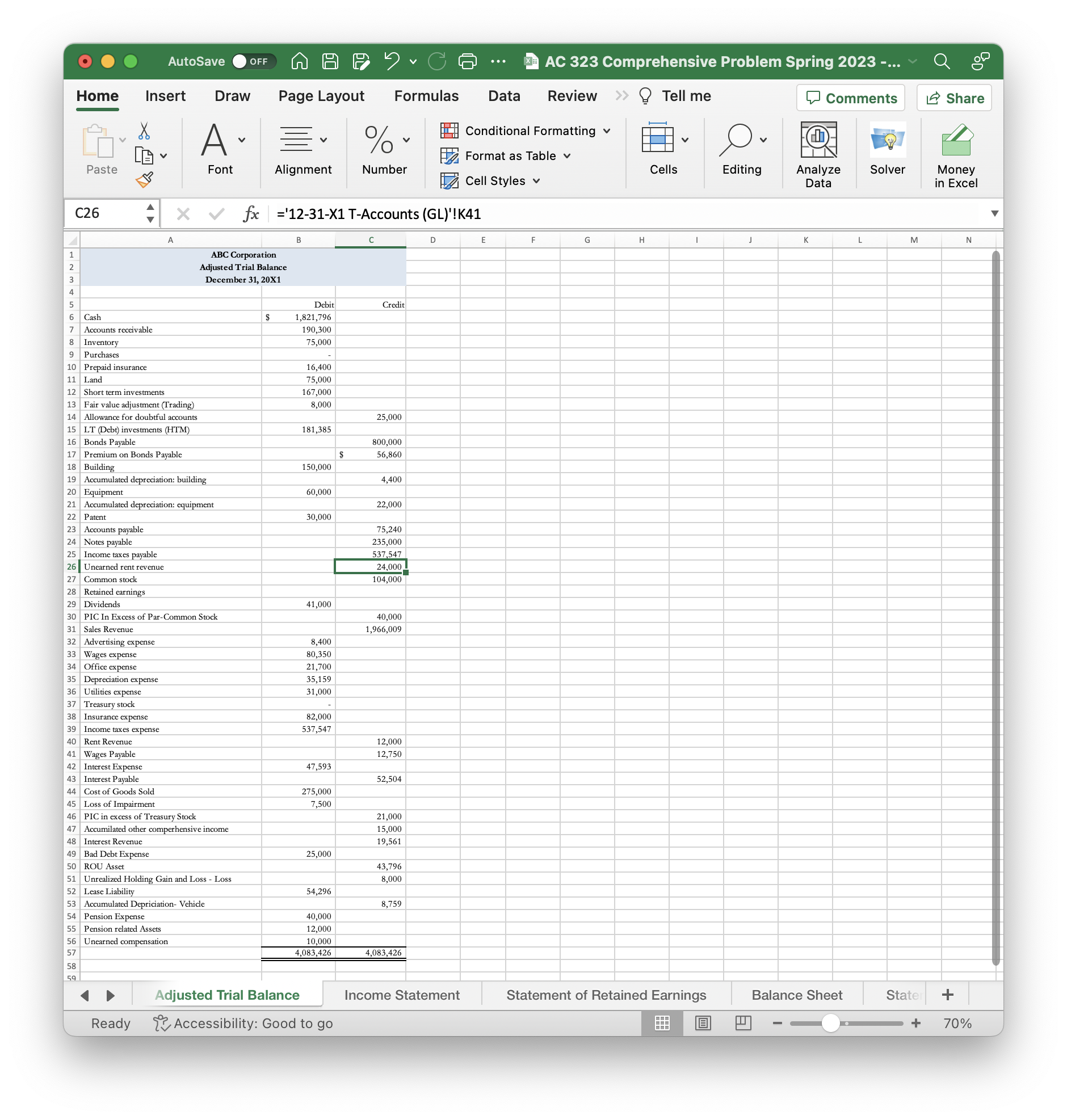Screen dimensions: 1067x1120
Task: Switch to Page Layout view
Action: click(x=703, y=1023)
